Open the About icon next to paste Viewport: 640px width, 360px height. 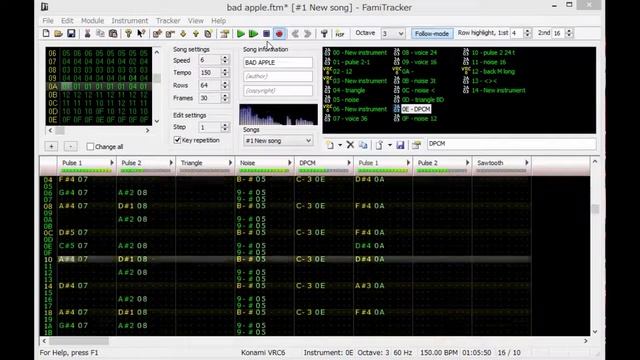pyautogui.click(x=128, y=33)
